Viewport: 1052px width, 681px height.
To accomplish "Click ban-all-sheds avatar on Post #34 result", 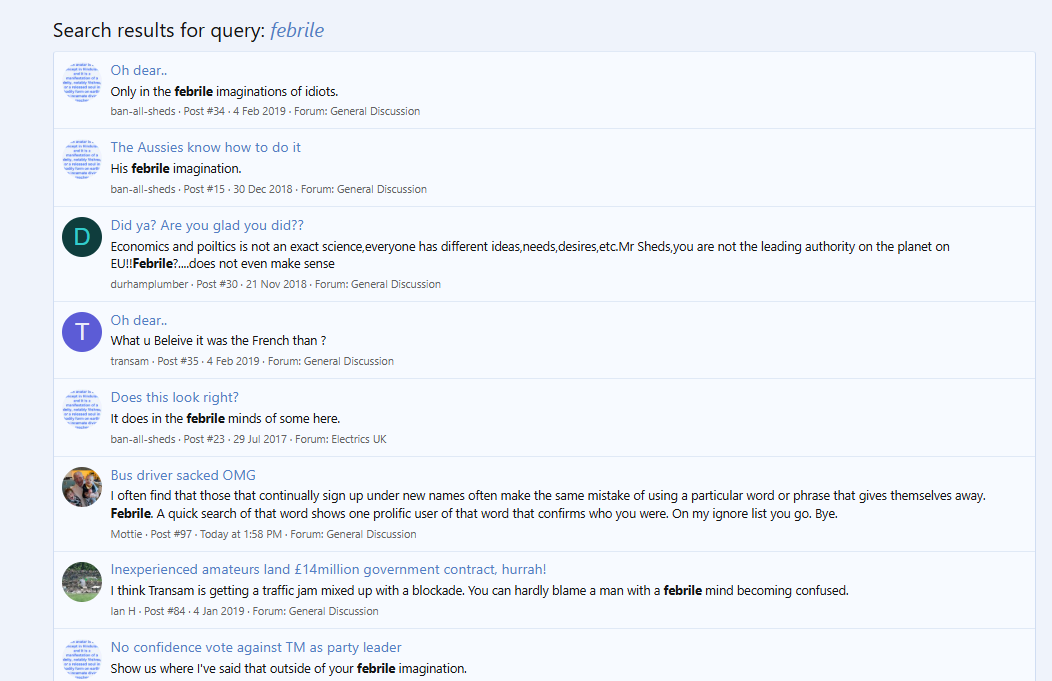I will [x=82, y=82].
